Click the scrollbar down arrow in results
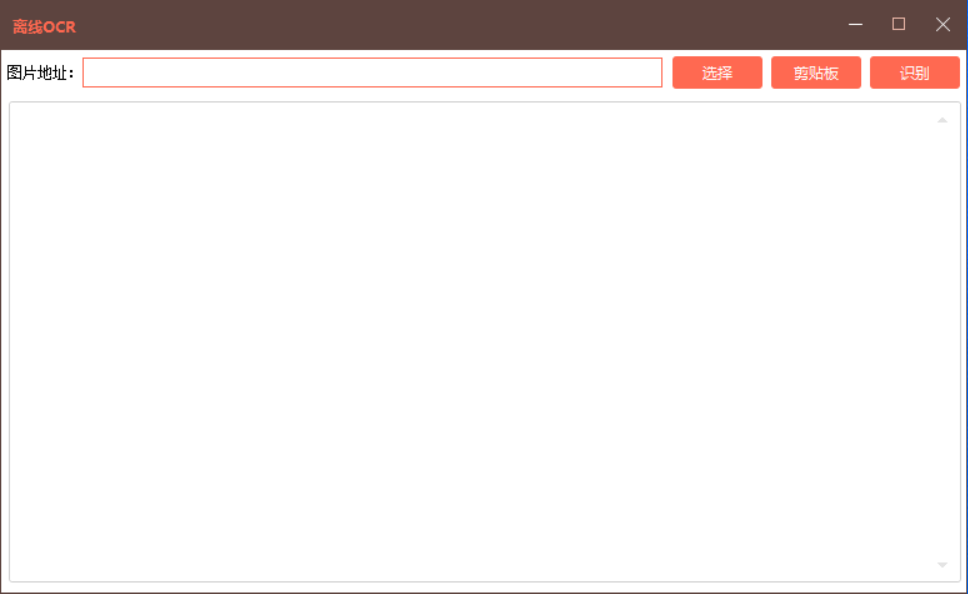968x594 pixels. coord(942,564)
